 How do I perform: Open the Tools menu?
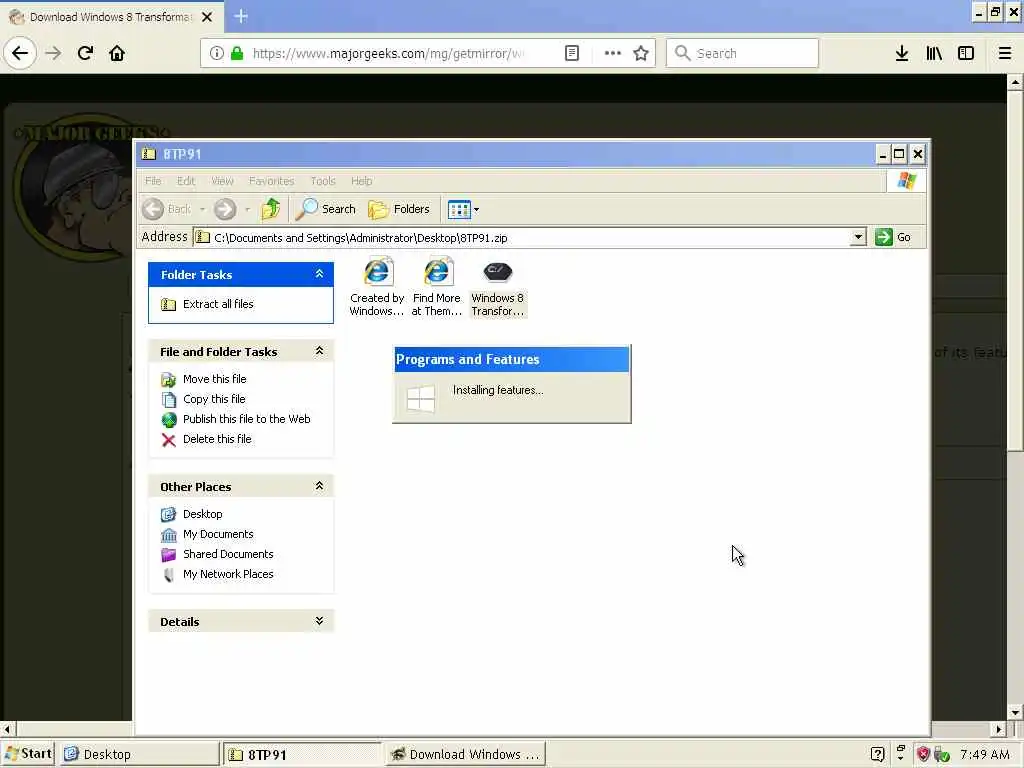(323, 181)
